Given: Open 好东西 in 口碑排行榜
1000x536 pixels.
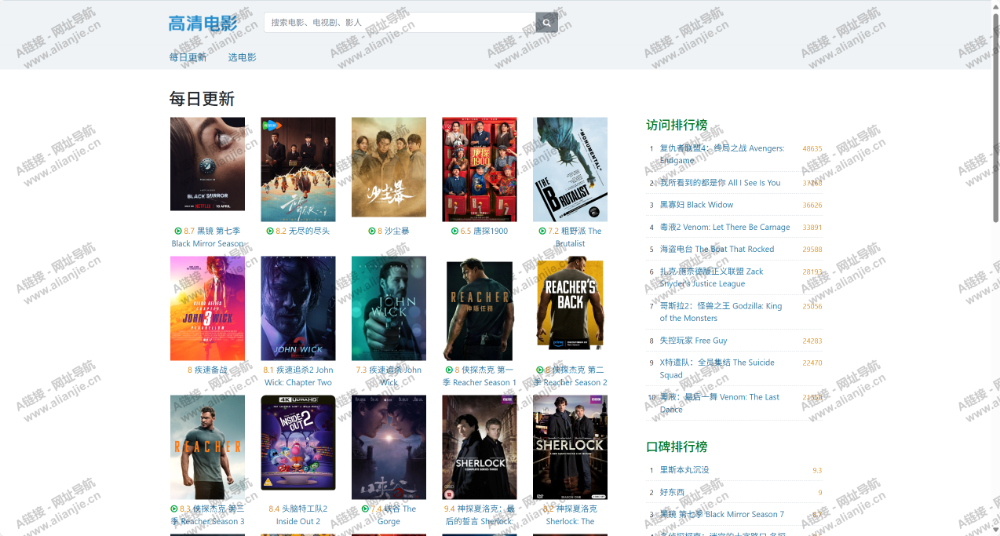Looking at the screenshot, I should click(x=672, y=493).
